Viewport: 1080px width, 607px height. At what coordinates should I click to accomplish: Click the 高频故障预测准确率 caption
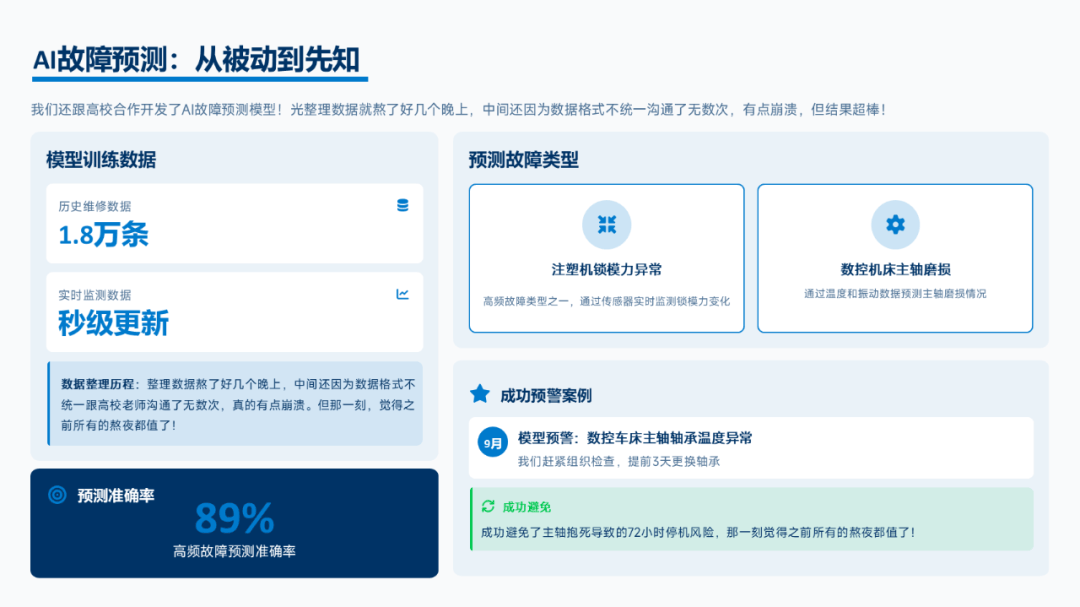pyautogui.click(x=234, y=551)
